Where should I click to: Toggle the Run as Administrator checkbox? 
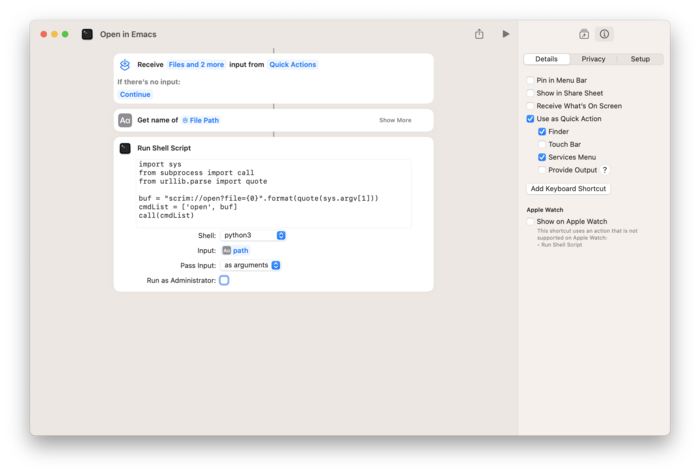[x=224, y=280]
